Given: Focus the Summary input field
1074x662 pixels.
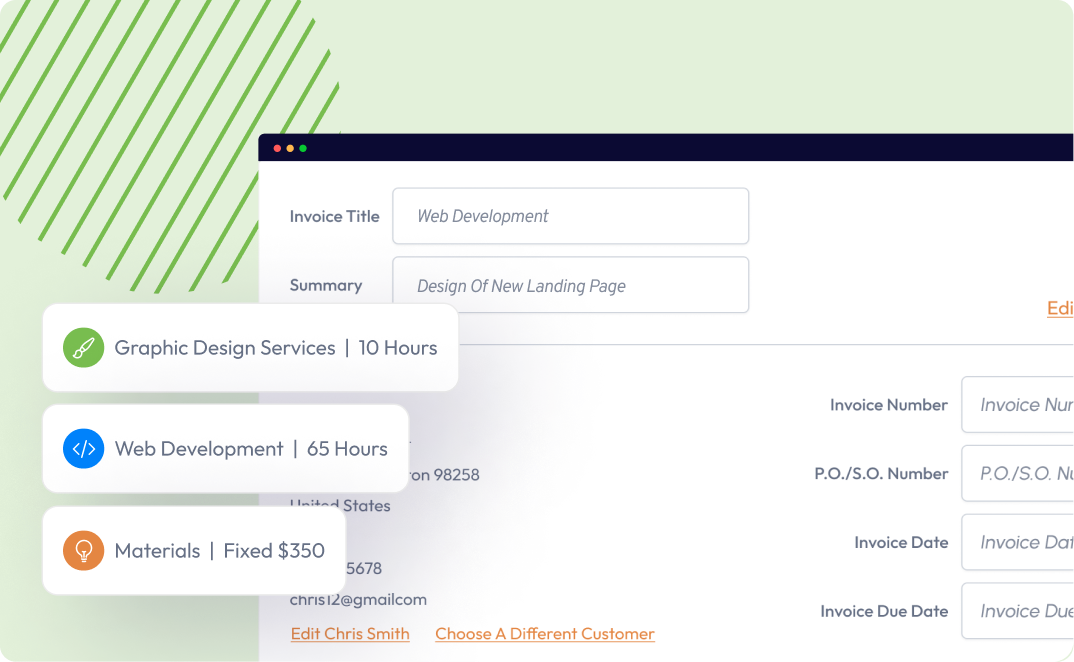Looking at the screenshot, I should tap(571, 285).
